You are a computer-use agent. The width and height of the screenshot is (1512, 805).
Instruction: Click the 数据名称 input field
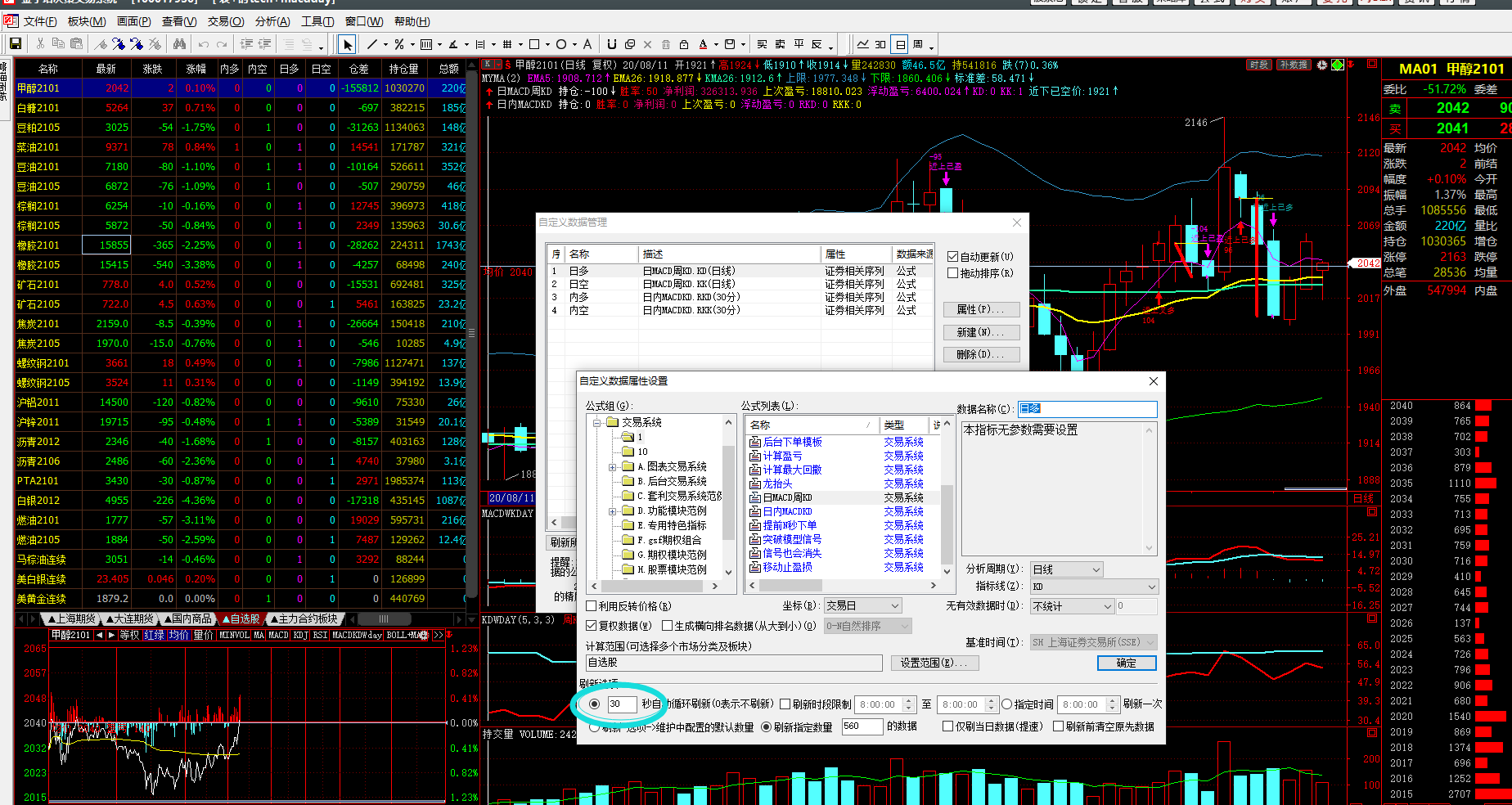tap(1087, 408)
